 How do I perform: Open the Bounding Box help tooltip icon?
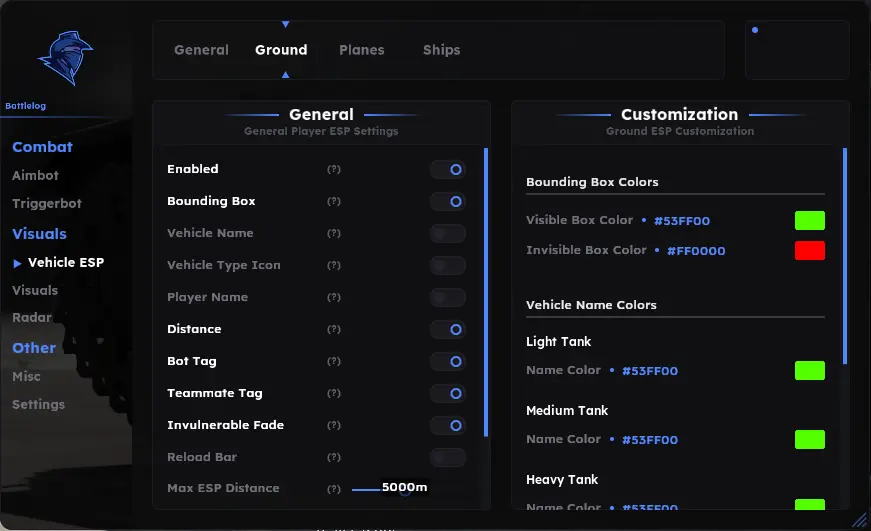pos(333,201)
